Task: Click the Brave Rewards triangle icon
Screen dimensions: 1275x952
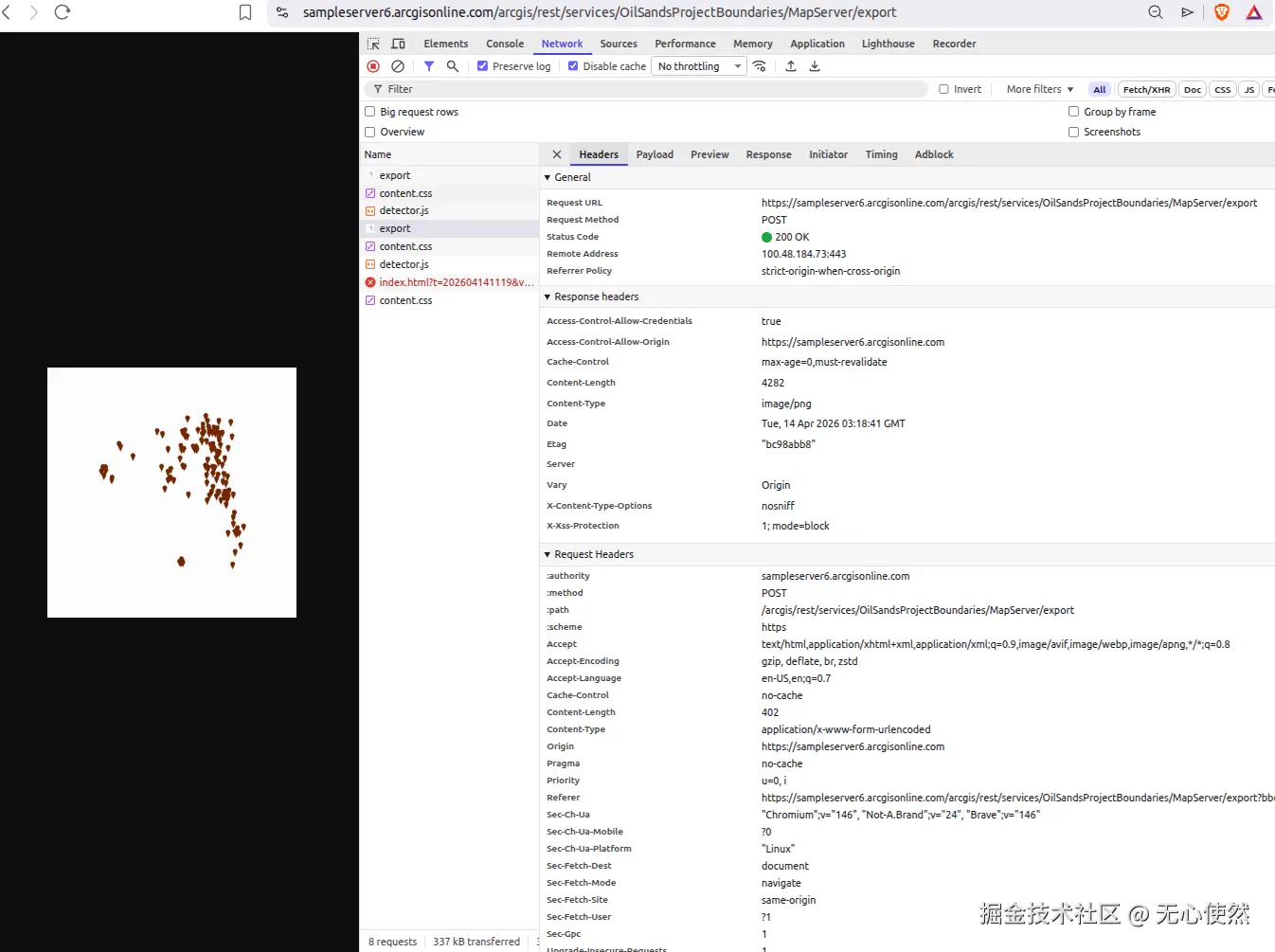Action: [x=1254, y=12]
